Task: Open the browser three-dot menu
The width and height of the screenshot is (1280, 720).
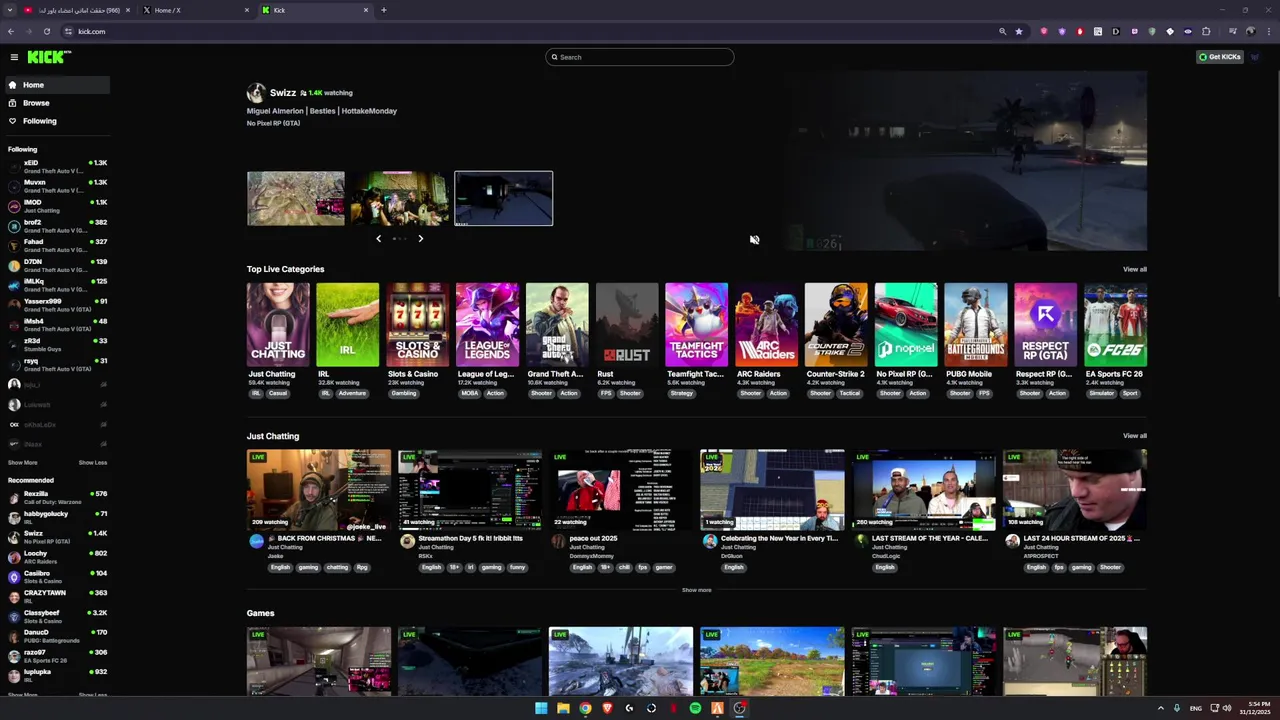Action: [1268, 31]
